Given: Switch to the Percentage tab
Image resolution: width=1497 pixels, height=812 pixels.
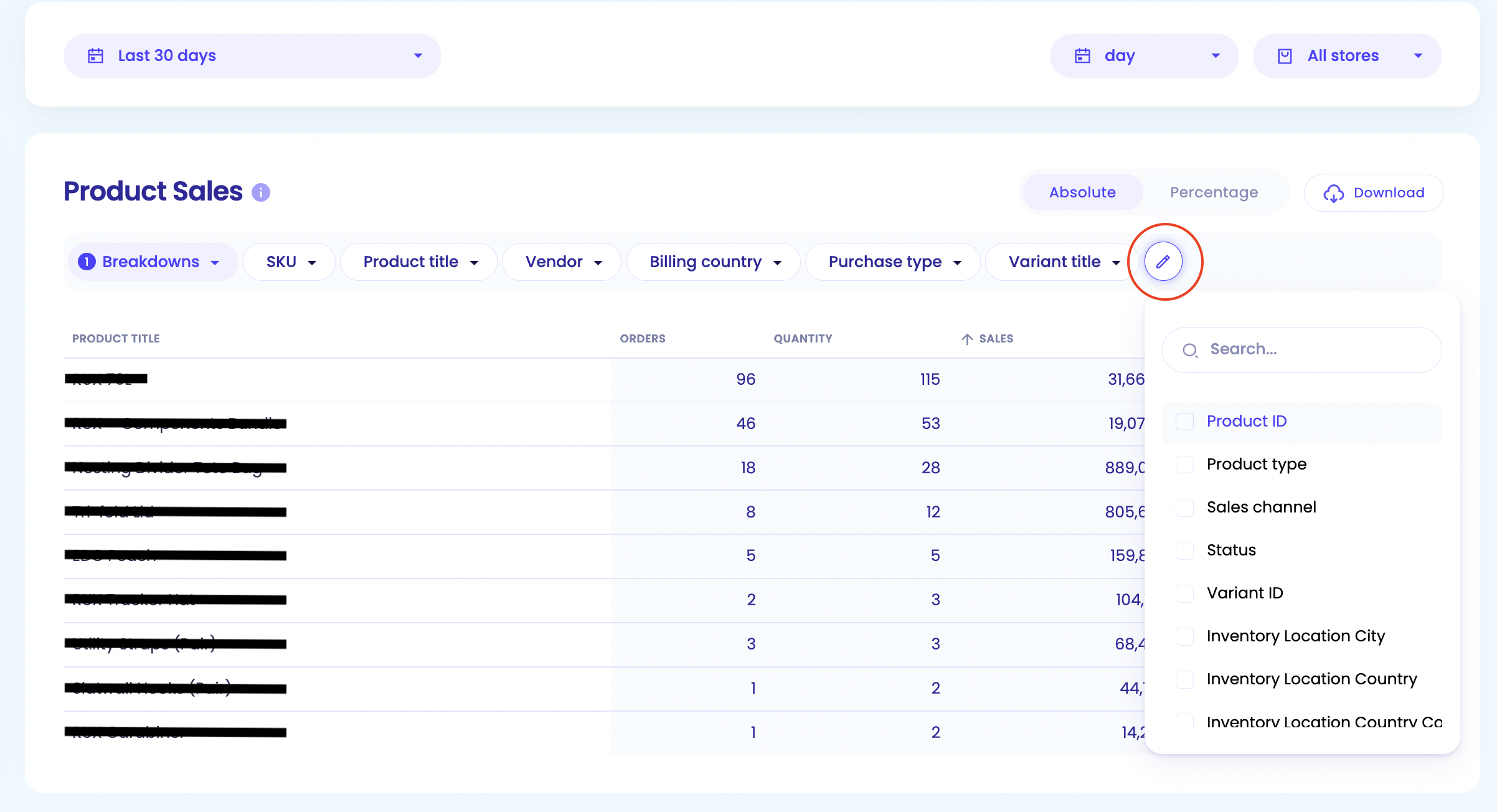Looking at the screenshot, I should click(1214, 192).
